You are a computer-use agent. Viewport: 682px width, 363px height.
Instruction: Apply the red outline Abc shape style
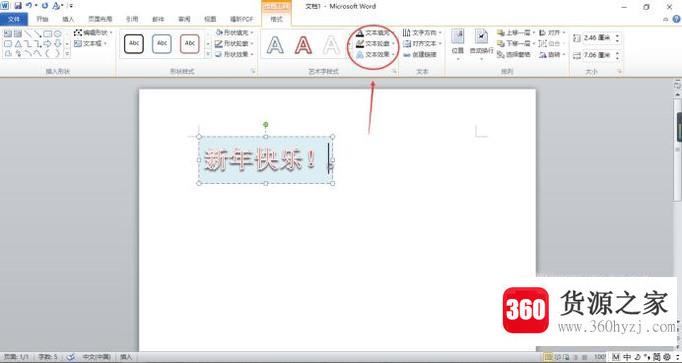click(x=190, y=43)
